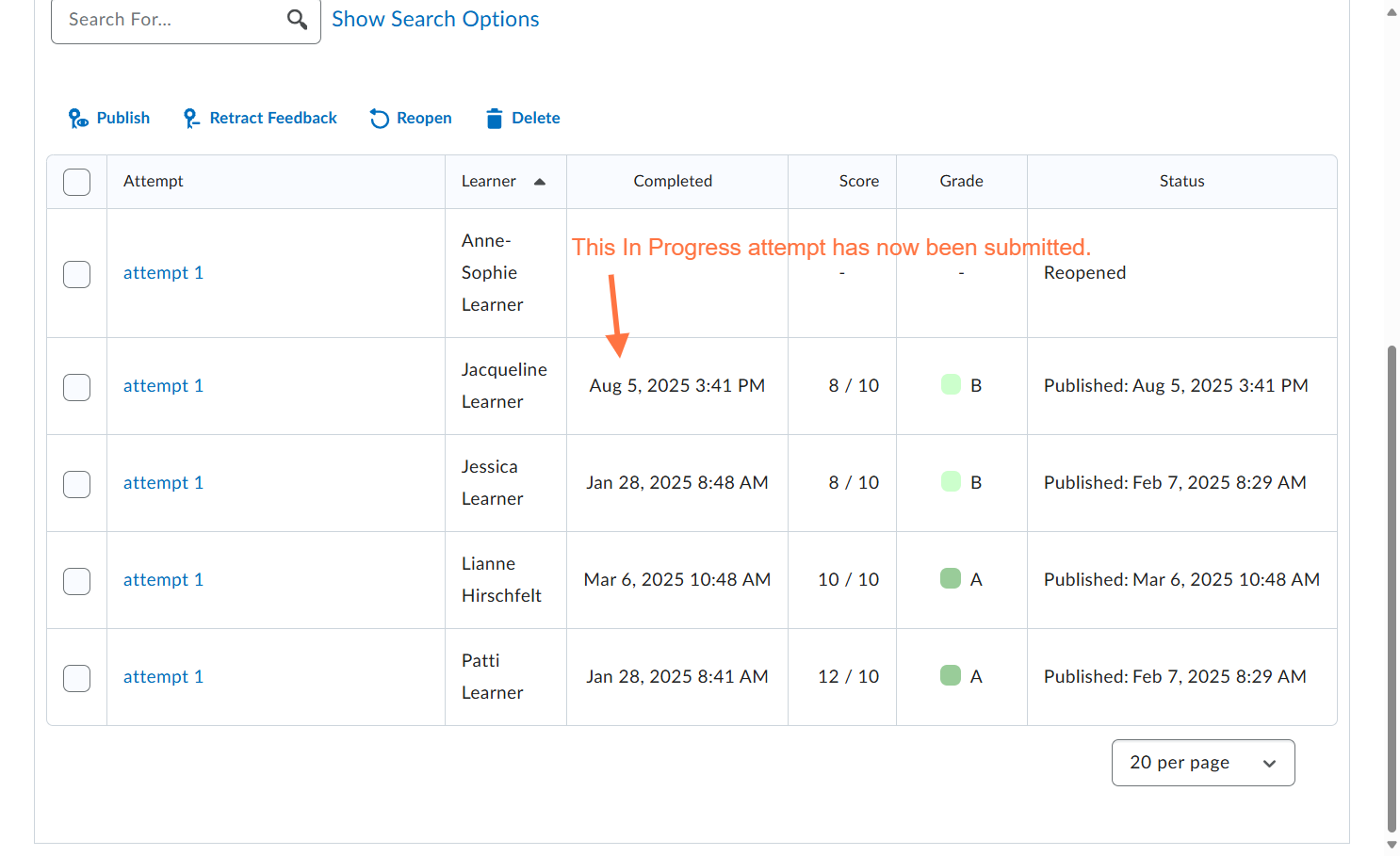
Task: Click the Delete button text
Action: click(x=536, y=118)
